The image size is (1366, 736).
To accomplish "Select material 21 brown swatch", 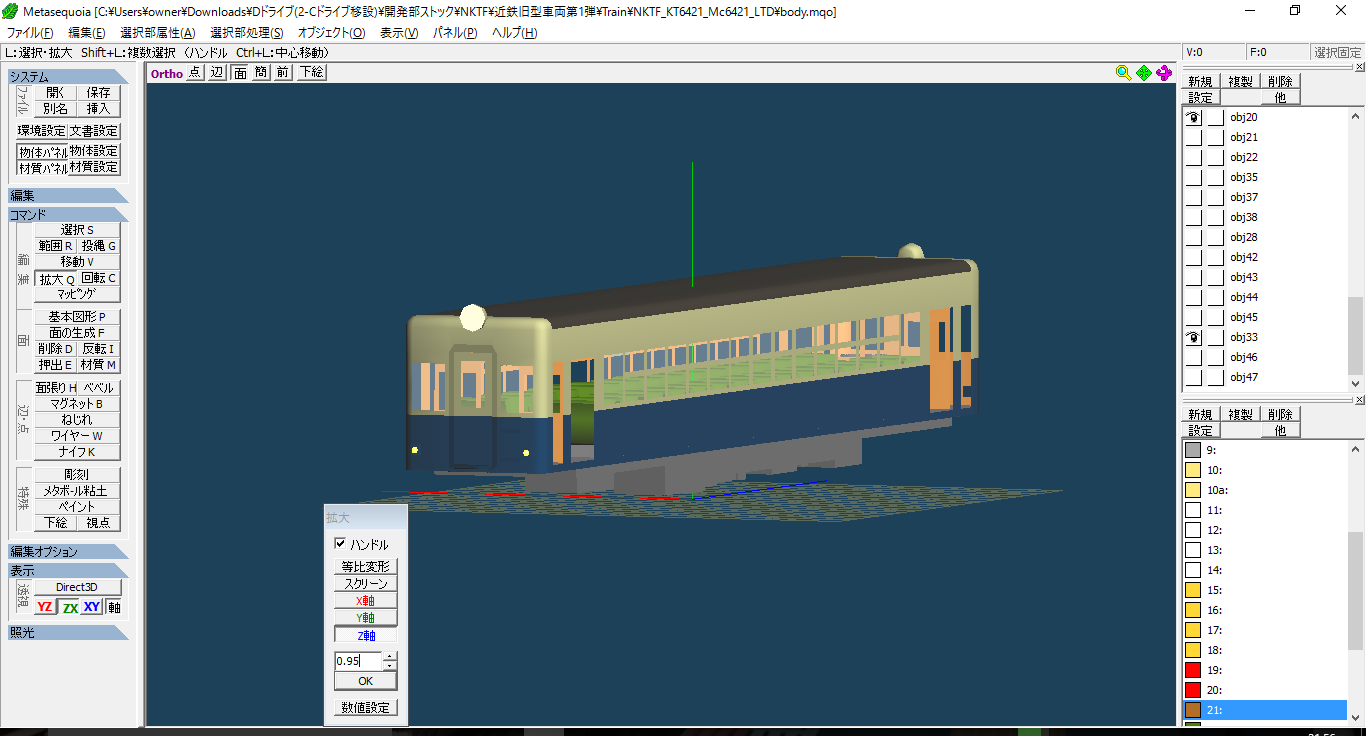I will click(x=1192, y=710).
